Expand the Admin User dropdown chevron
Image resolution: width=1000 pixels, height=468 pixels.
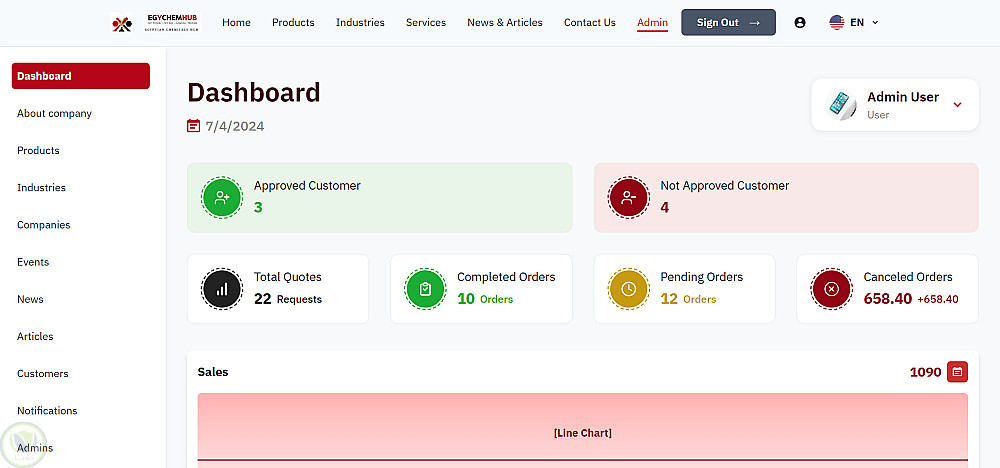957,105
